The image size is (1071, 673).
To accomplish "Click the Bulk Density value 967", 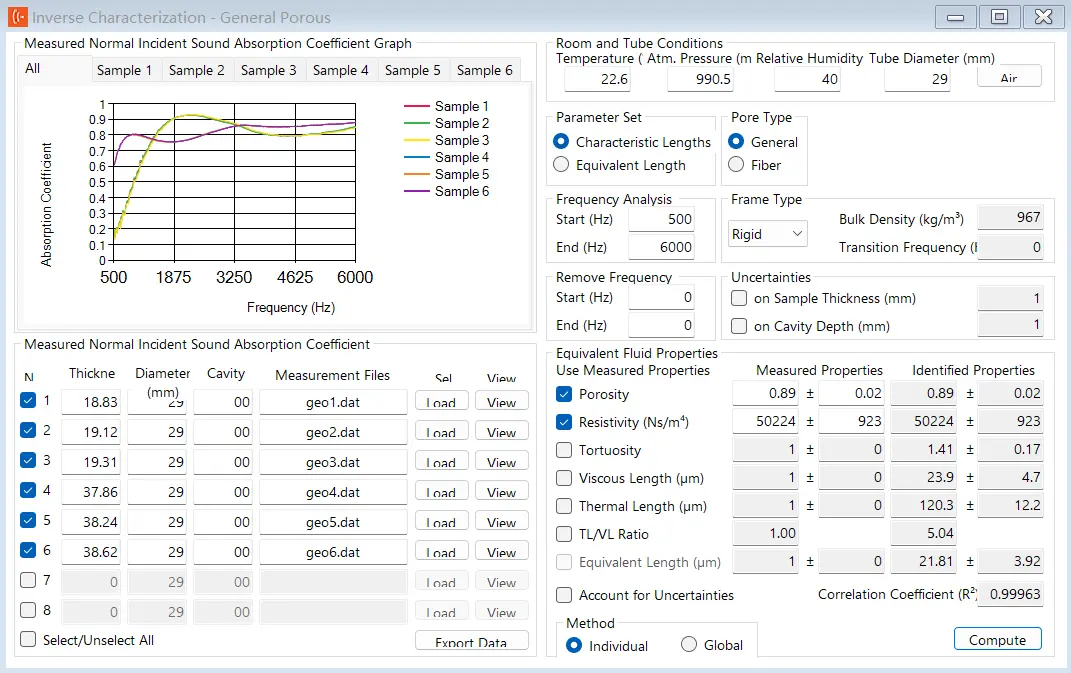I will pos(1010,217).
